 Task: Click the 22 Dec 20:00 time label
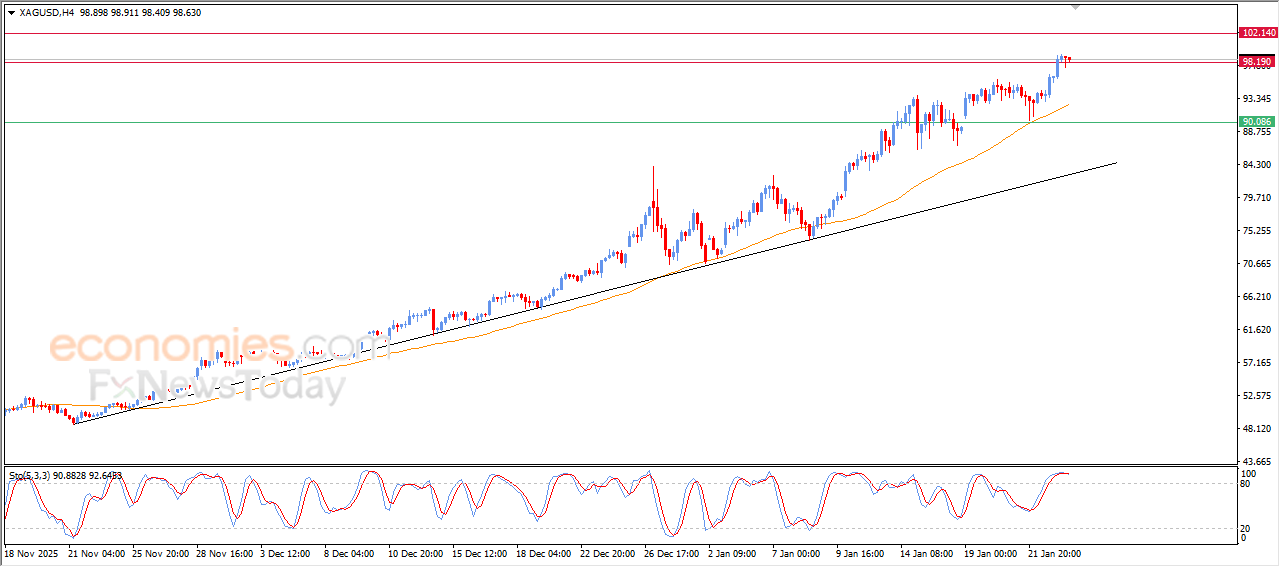point(609,553)
